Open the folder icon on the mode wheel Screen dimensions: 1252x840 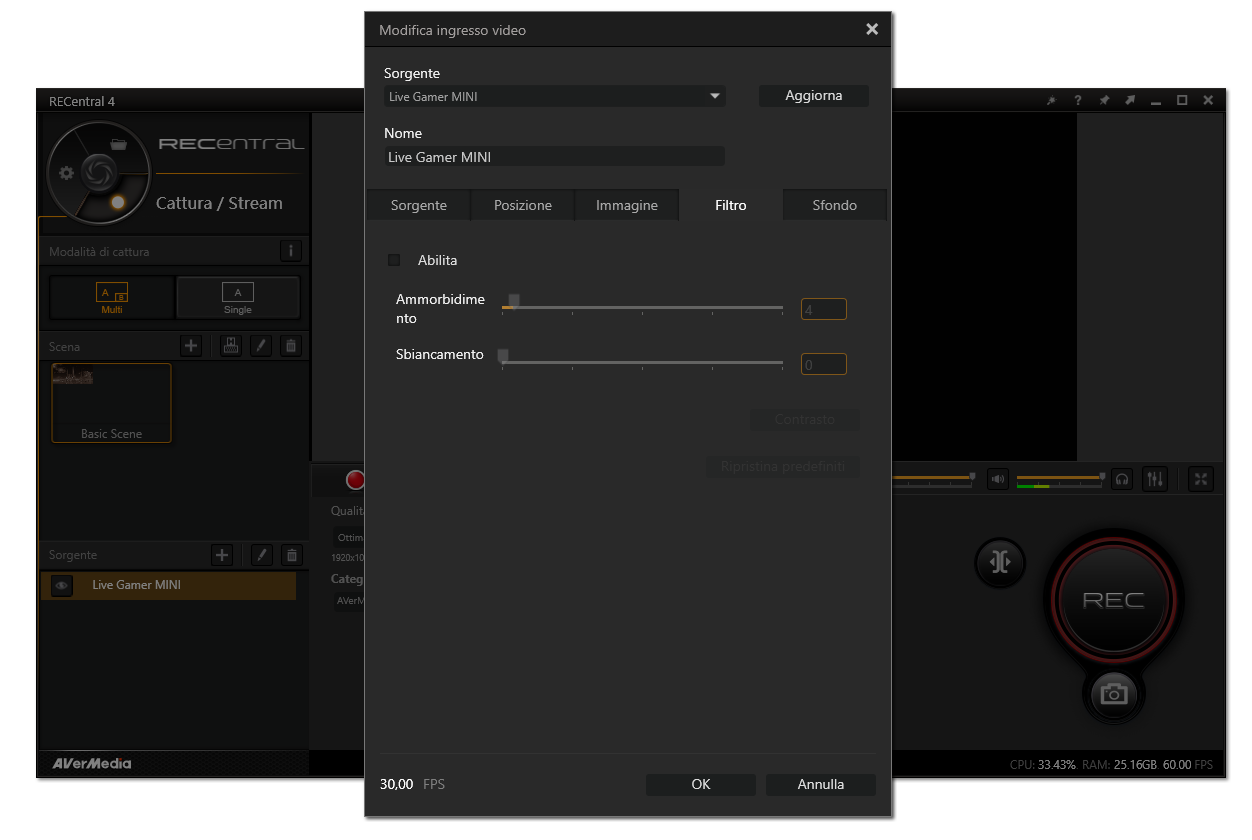click(x=119, y=144)
